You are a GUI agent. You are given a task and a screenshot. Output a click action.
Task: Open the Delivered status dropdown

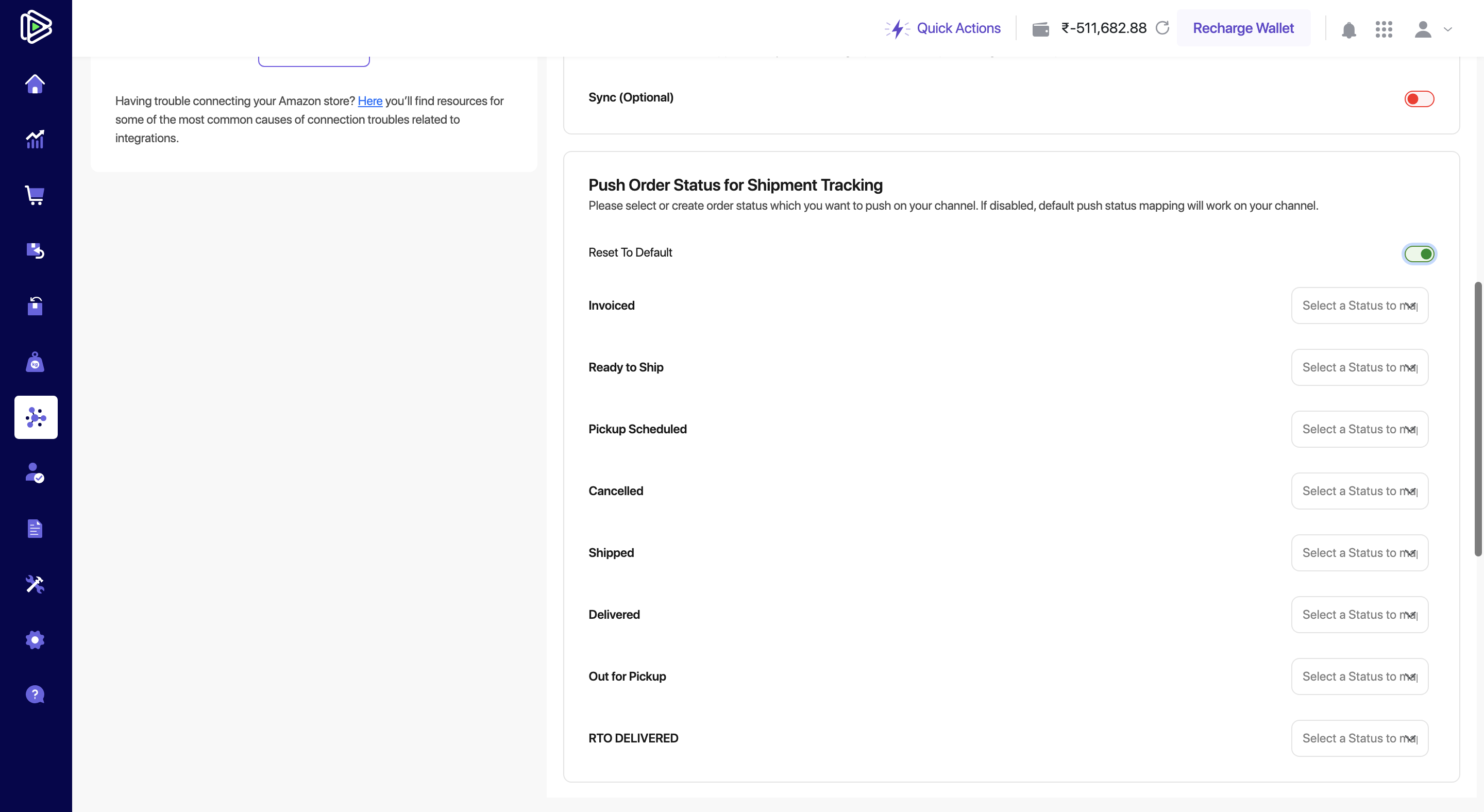click(x=1360, y=615)
